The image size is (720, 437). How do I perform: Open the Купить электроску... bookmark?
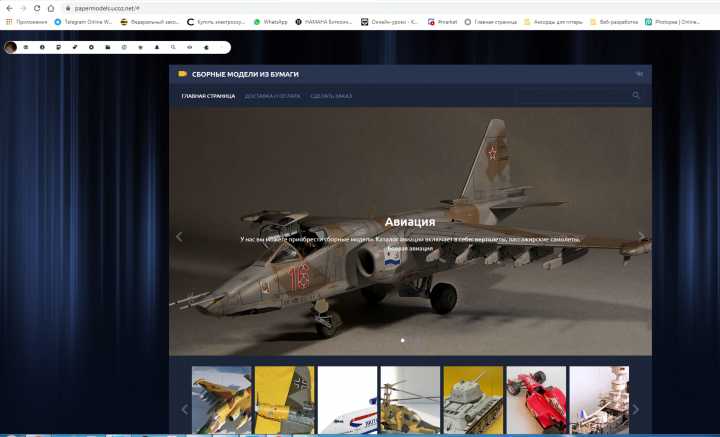click(216, 22)
